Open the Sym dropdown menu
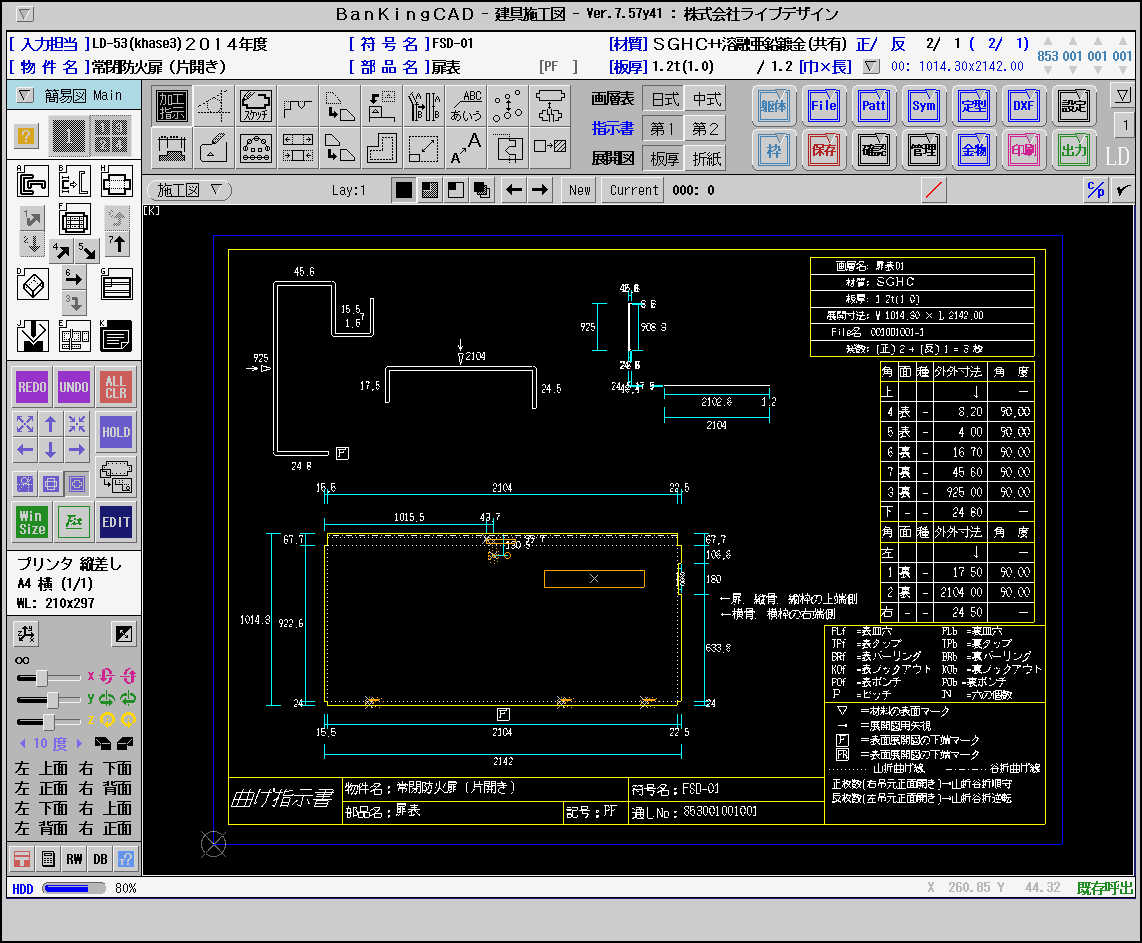The height and width of the screenshot is (943, 1142). click(x=924, y=106)
